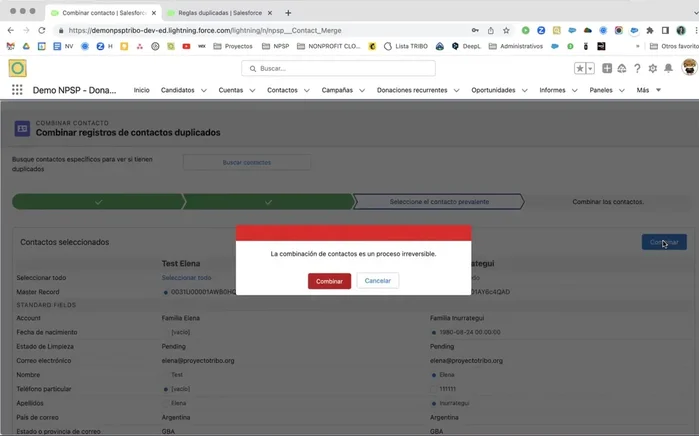Open the Google Docs NV bookmark

pyautogui.click(x=63, y=46)
